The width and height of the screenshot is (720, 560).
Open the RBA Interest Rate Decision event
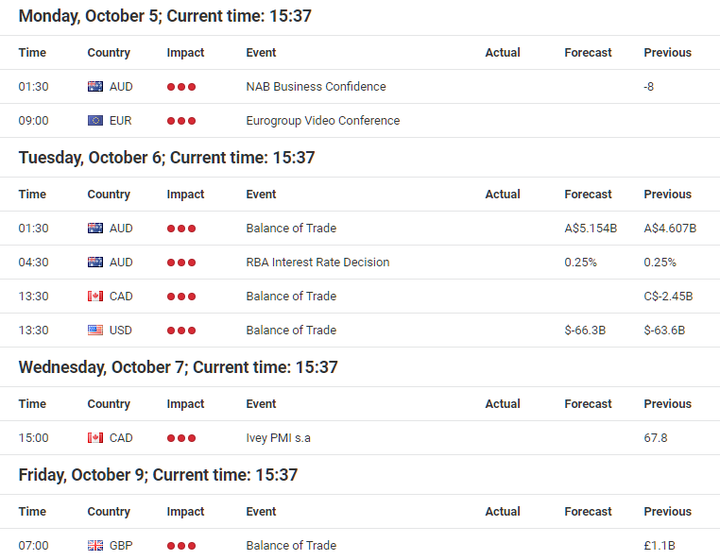317,263
